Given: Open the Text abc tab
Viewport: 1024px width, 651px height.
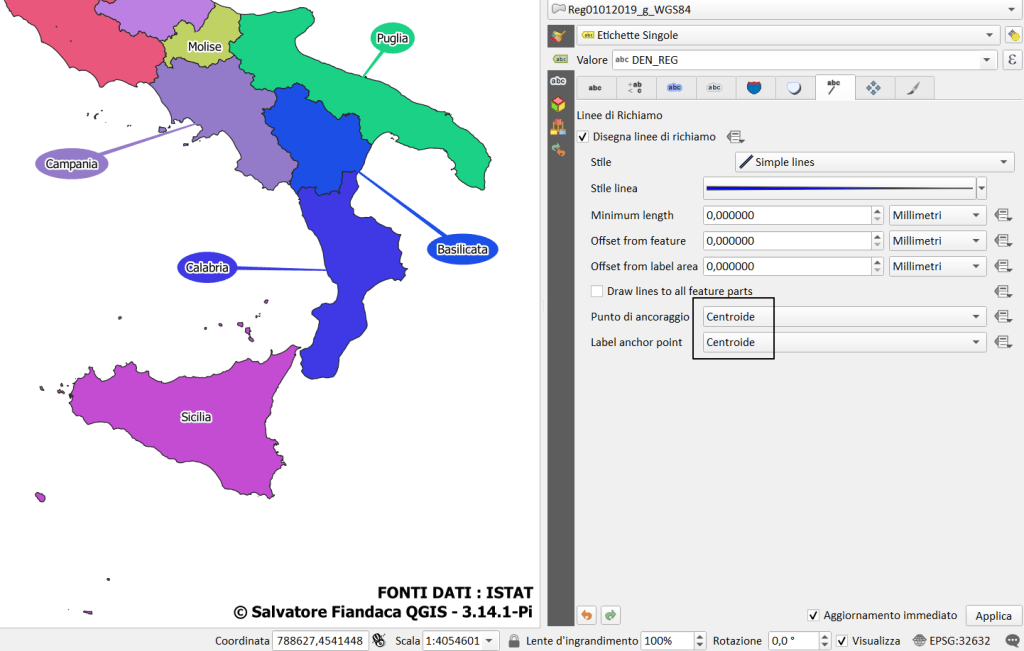Looking at the screenshot, I should pyautogui.click(x=595, y=88).
